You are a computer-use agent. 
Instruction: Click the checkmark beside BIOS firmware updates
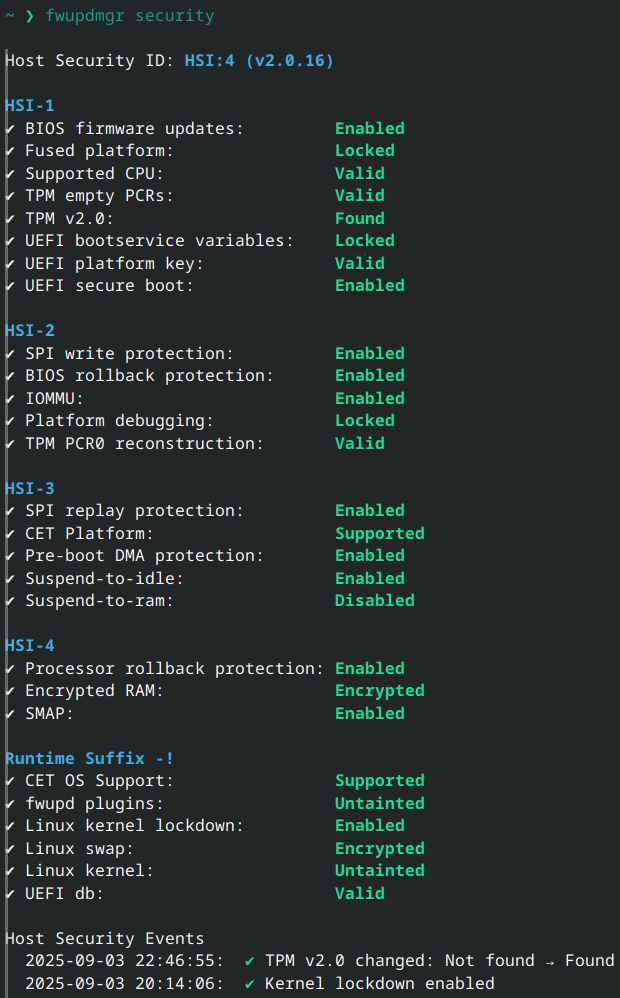tap(10, 129)
